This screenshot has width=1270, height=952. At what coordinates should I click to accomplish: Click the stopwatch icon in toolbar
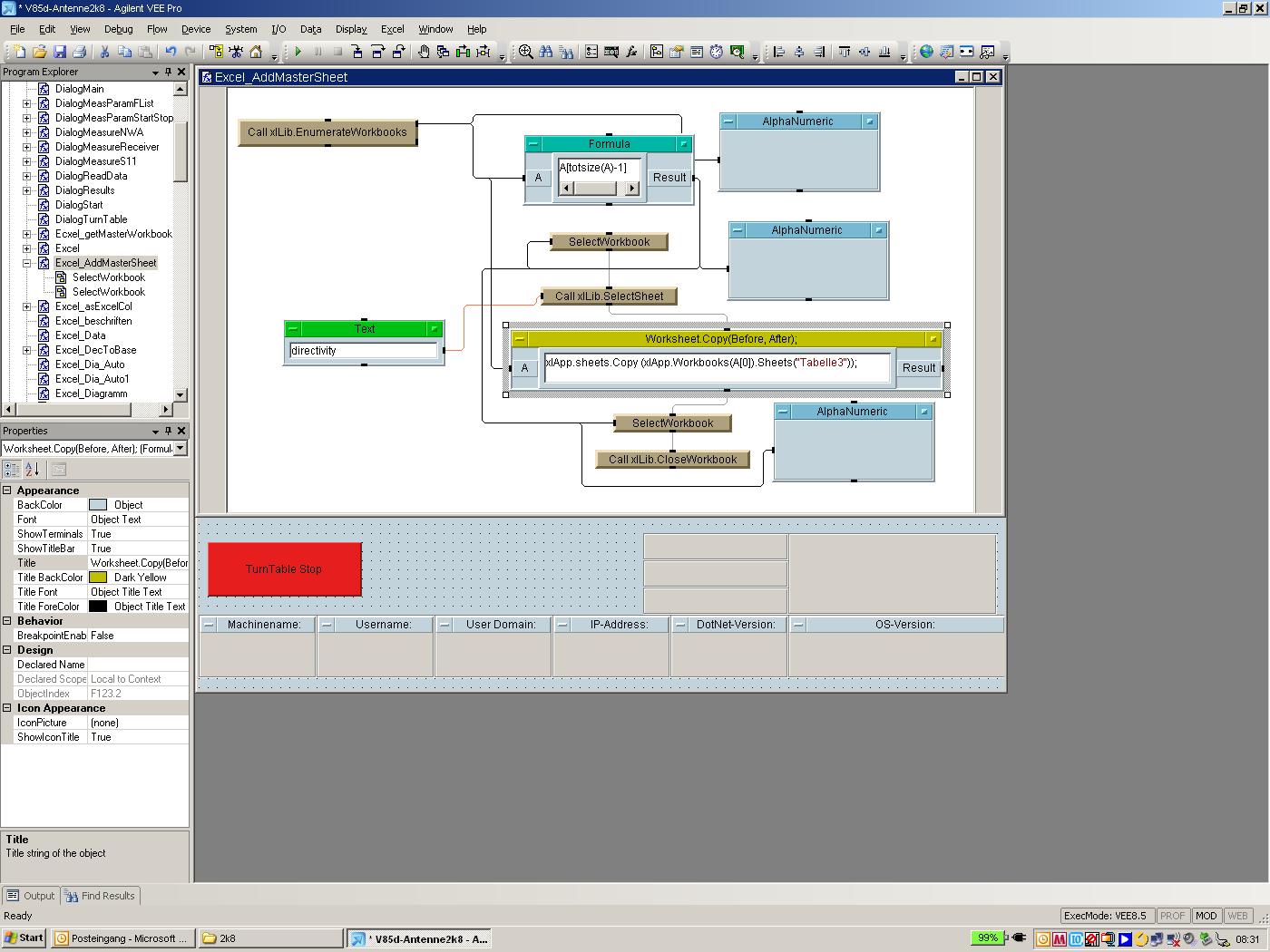[x=717, y=52]
